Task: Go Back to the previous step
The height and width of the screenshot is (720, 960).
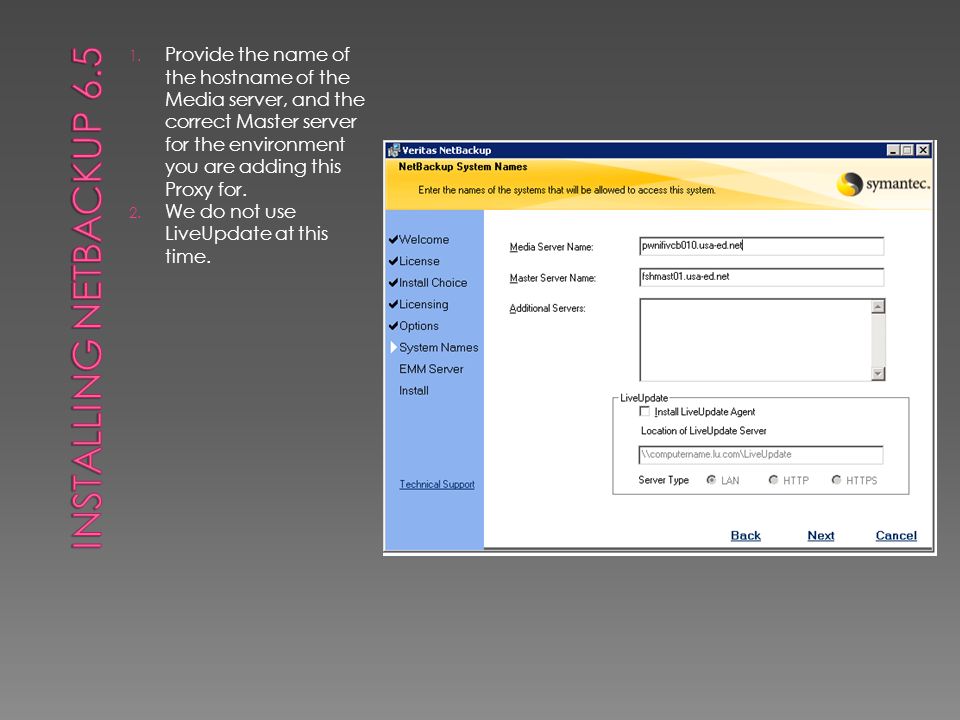Action: point(745,536)
